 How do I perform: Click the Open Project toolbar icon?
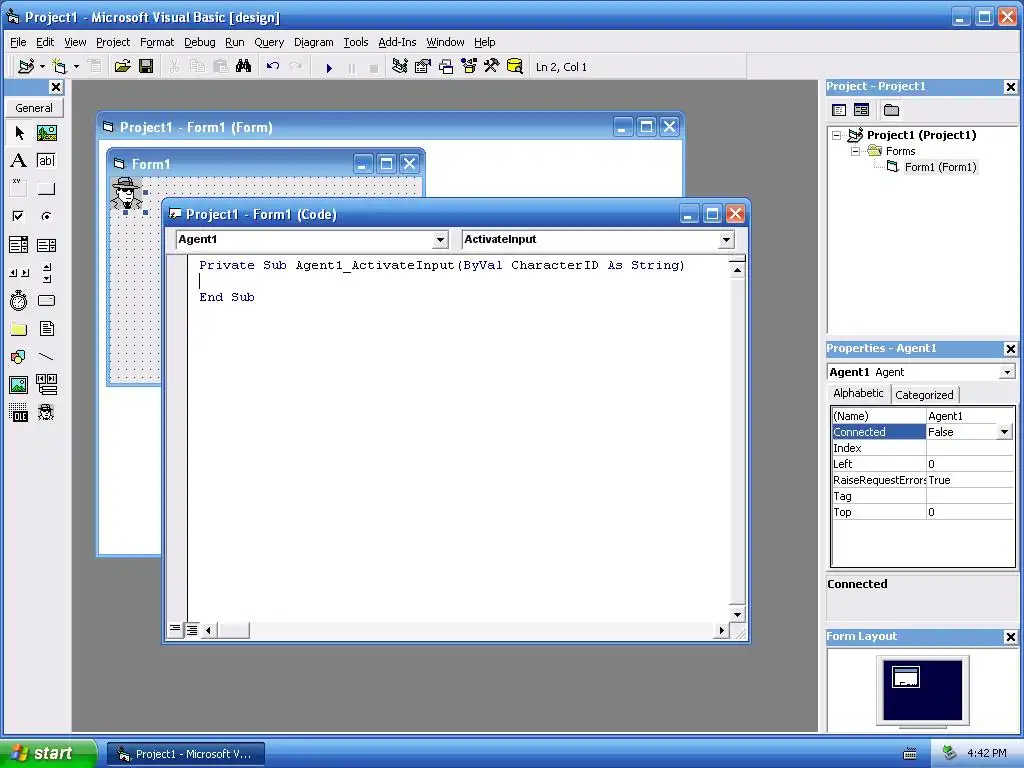pyautogui.click(x=123, y=67)
